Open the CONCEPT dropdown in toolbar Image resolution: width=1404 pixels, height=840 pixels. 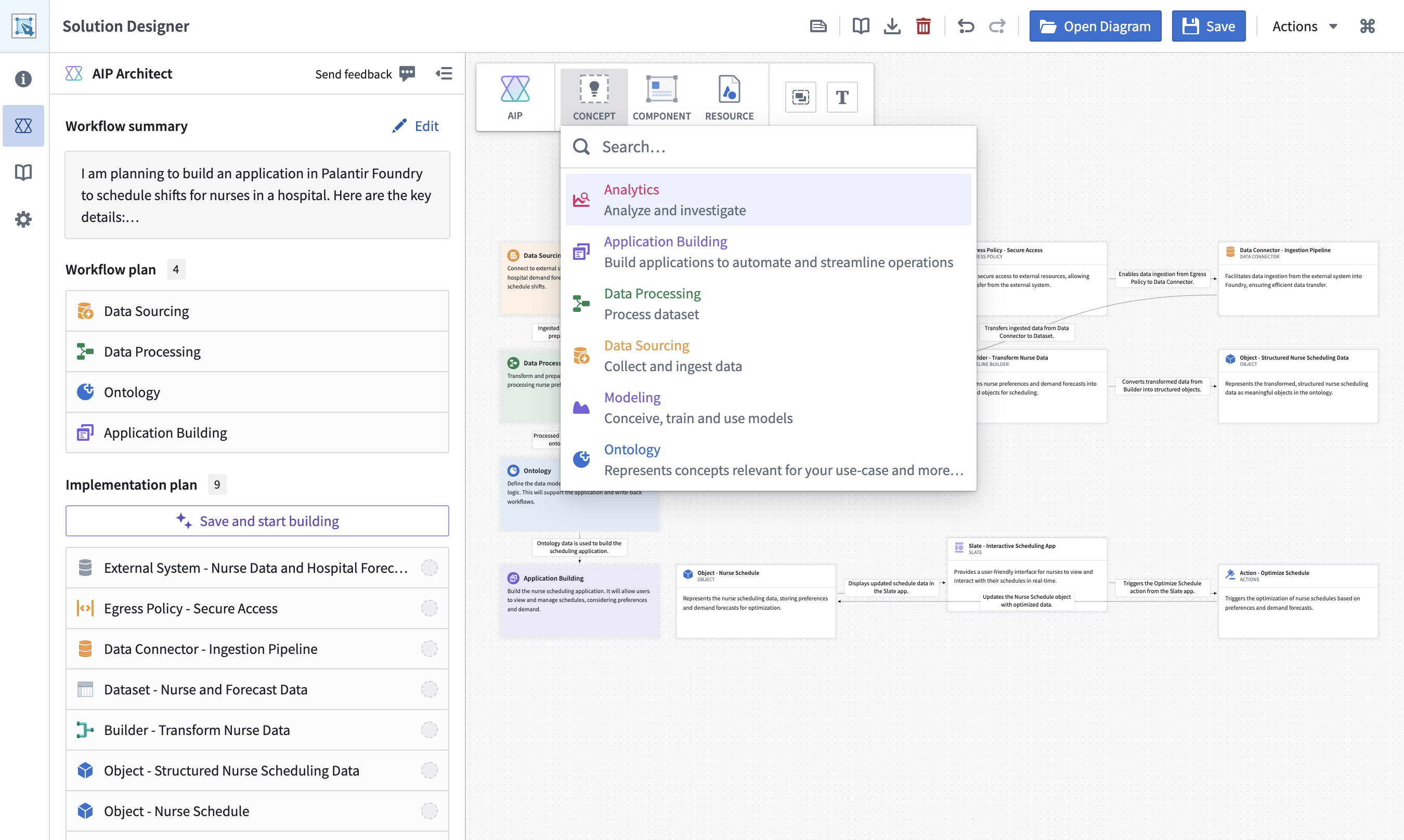[594, 97]
